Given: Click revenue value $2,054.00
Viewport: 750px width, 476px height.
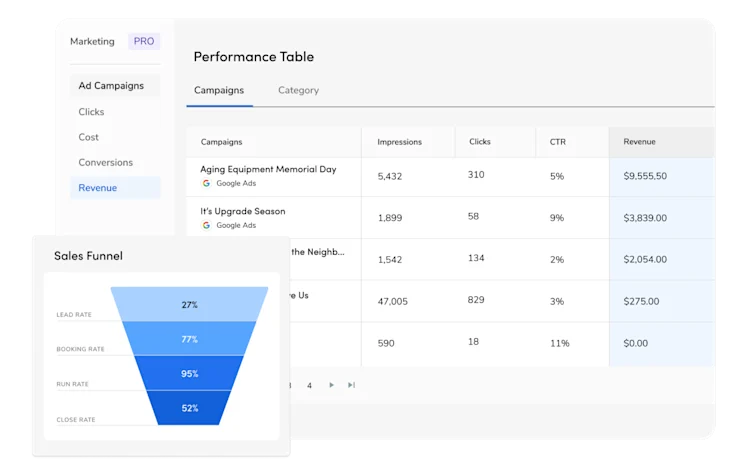Looking at the screenshot, I should point(645,259).
